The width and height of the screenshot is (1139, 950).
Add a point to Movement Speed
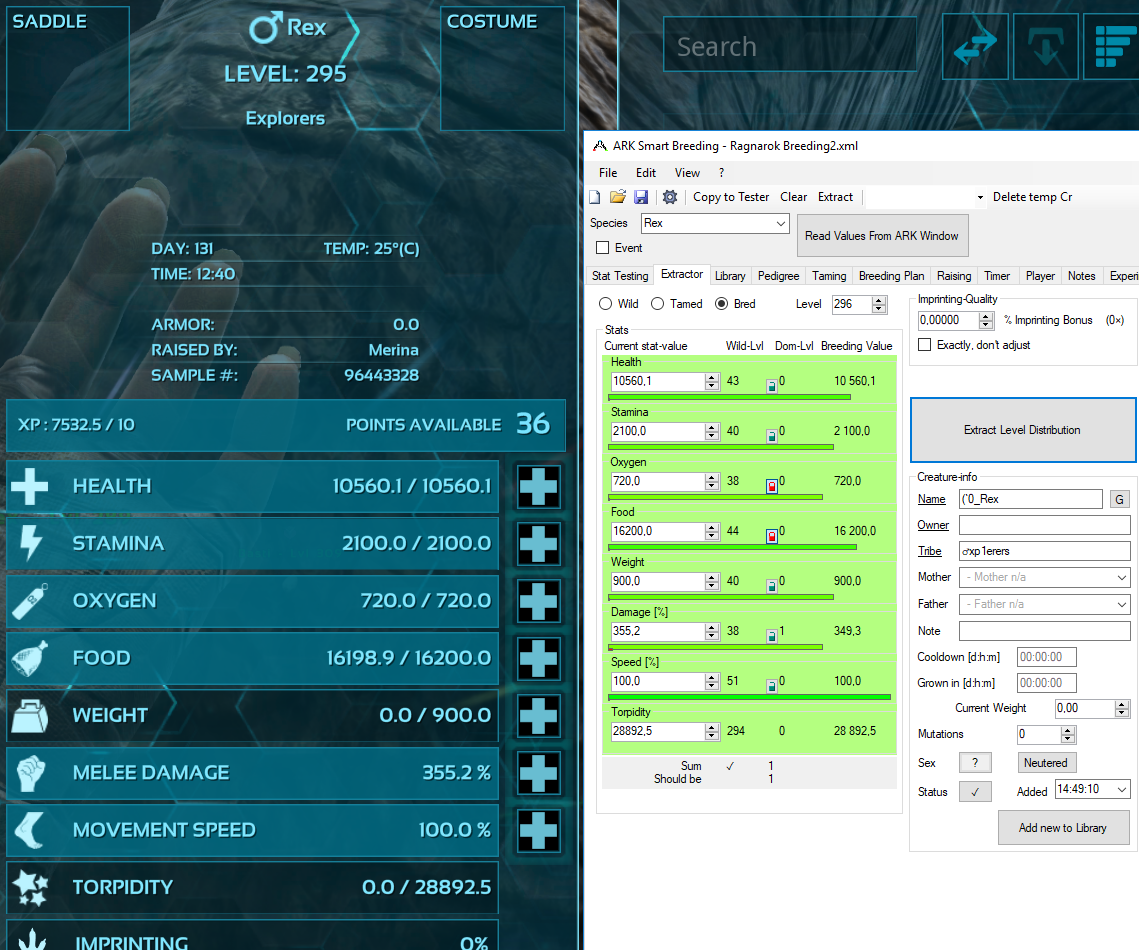[539, 830]
